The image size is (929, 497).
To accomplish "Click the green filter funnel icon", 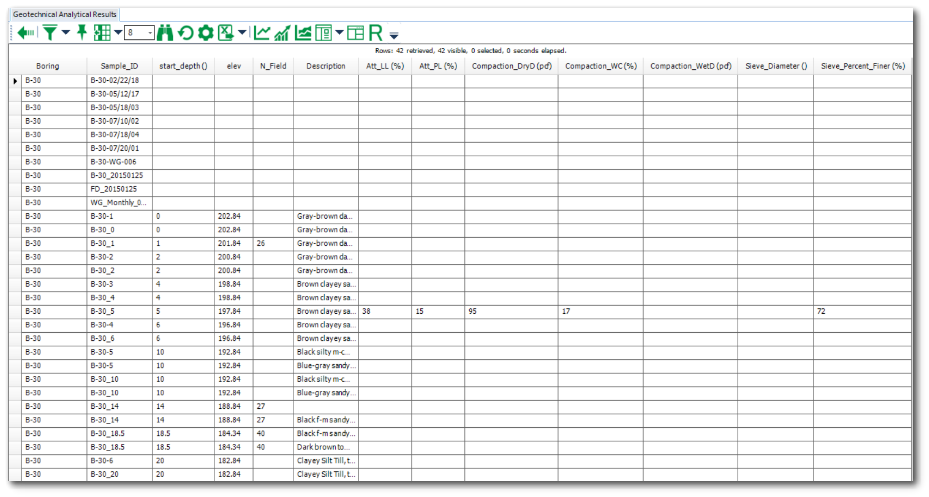I will point(49,33).
